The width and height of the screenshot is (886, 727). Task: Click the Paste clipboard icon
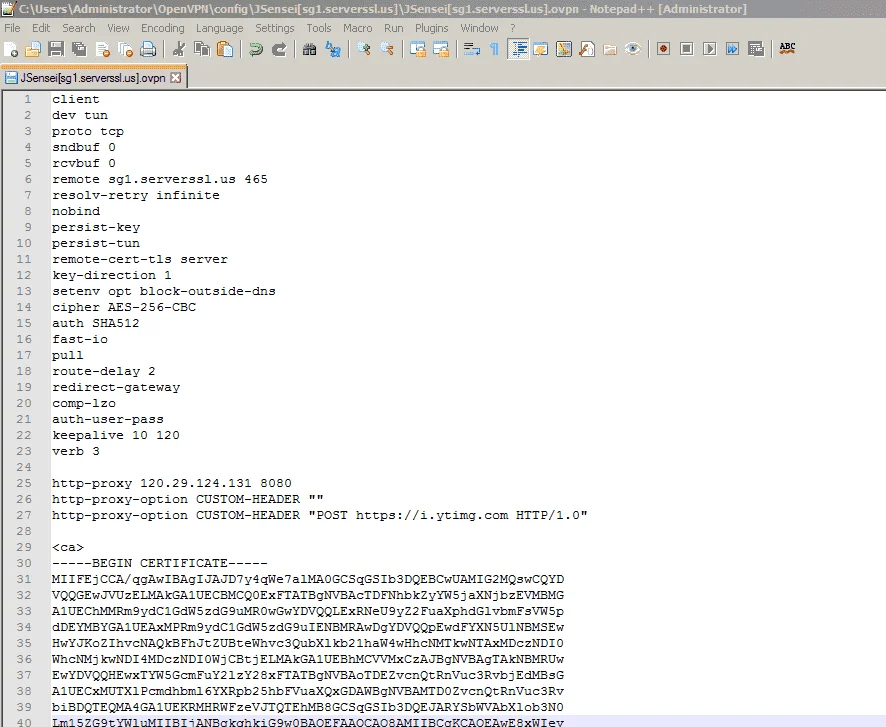click(225, 49)
